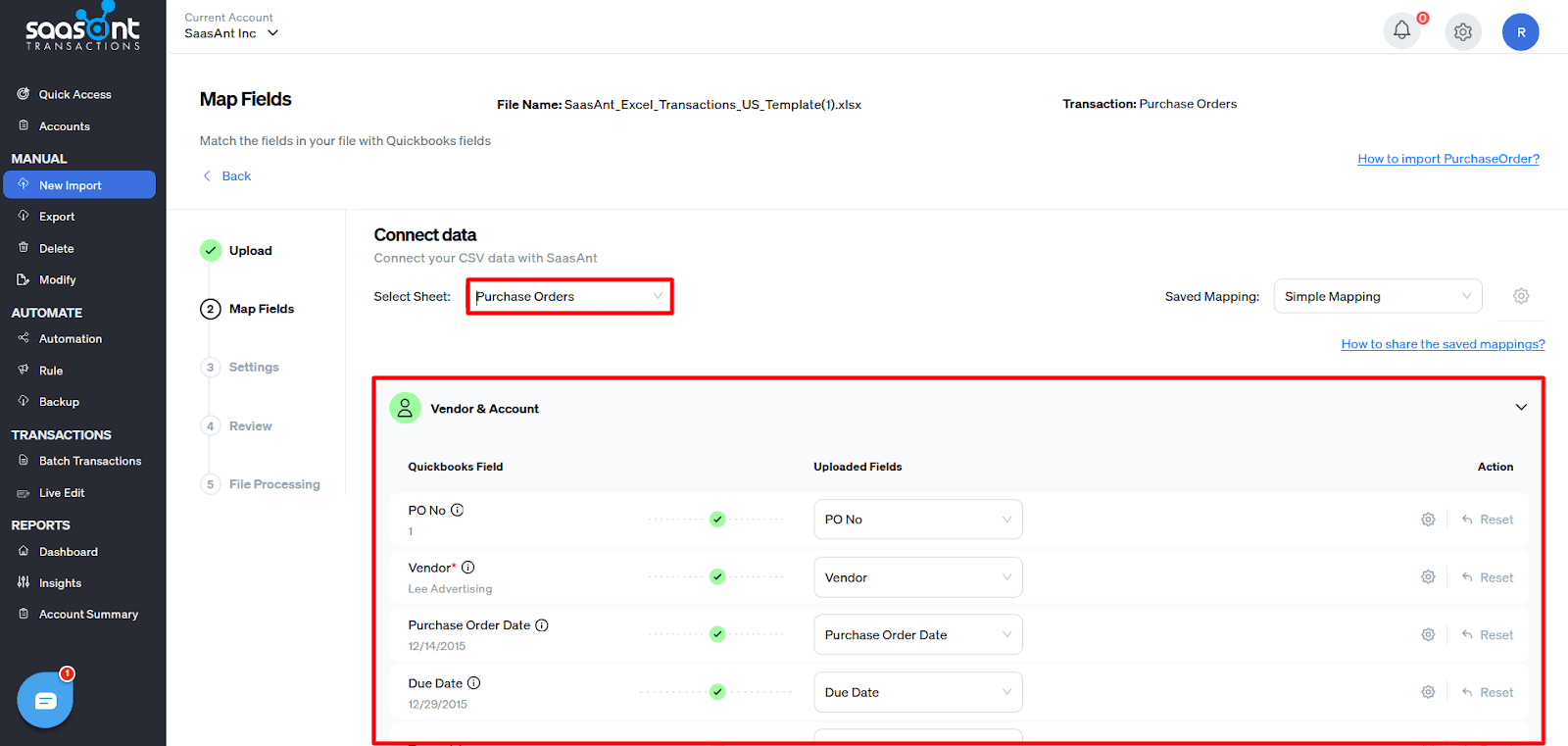This screenshot has height=746, width=1568.
Task: Open settings gear in top header
Action: coord(1463,32)
